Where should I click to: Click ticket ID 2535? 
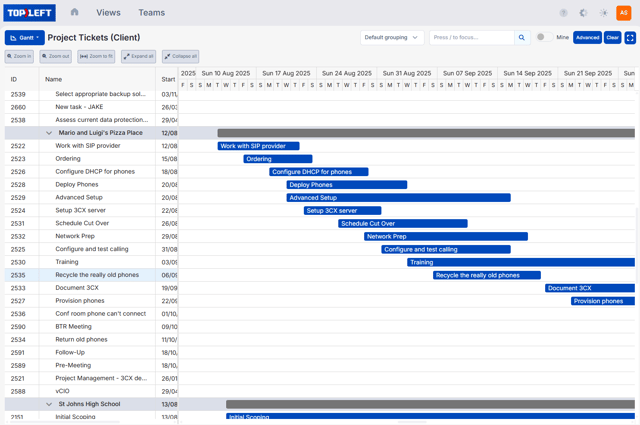pyautogui.click(x=18, y=275)
